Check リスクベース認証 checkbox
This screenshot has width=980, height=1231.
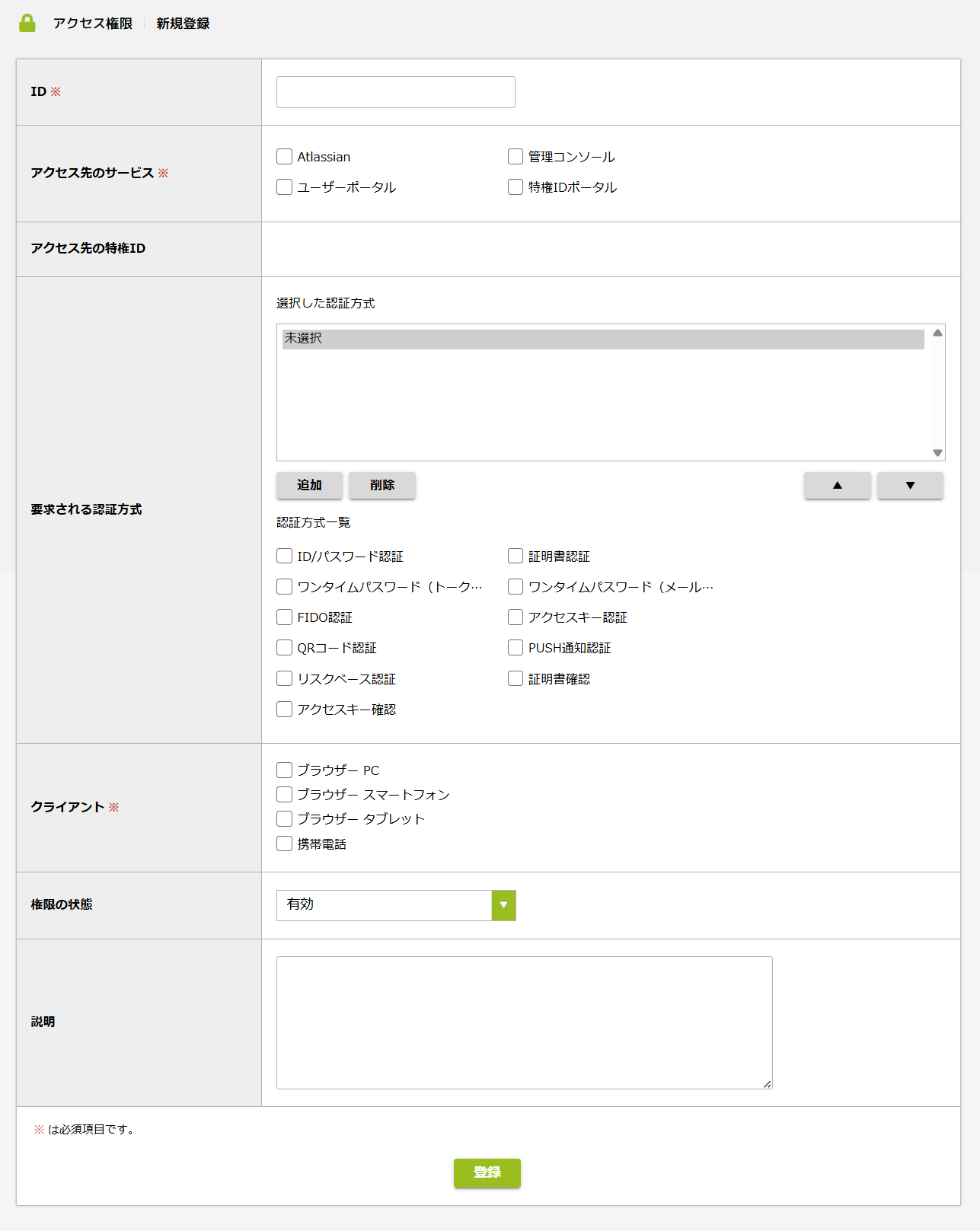285,679
